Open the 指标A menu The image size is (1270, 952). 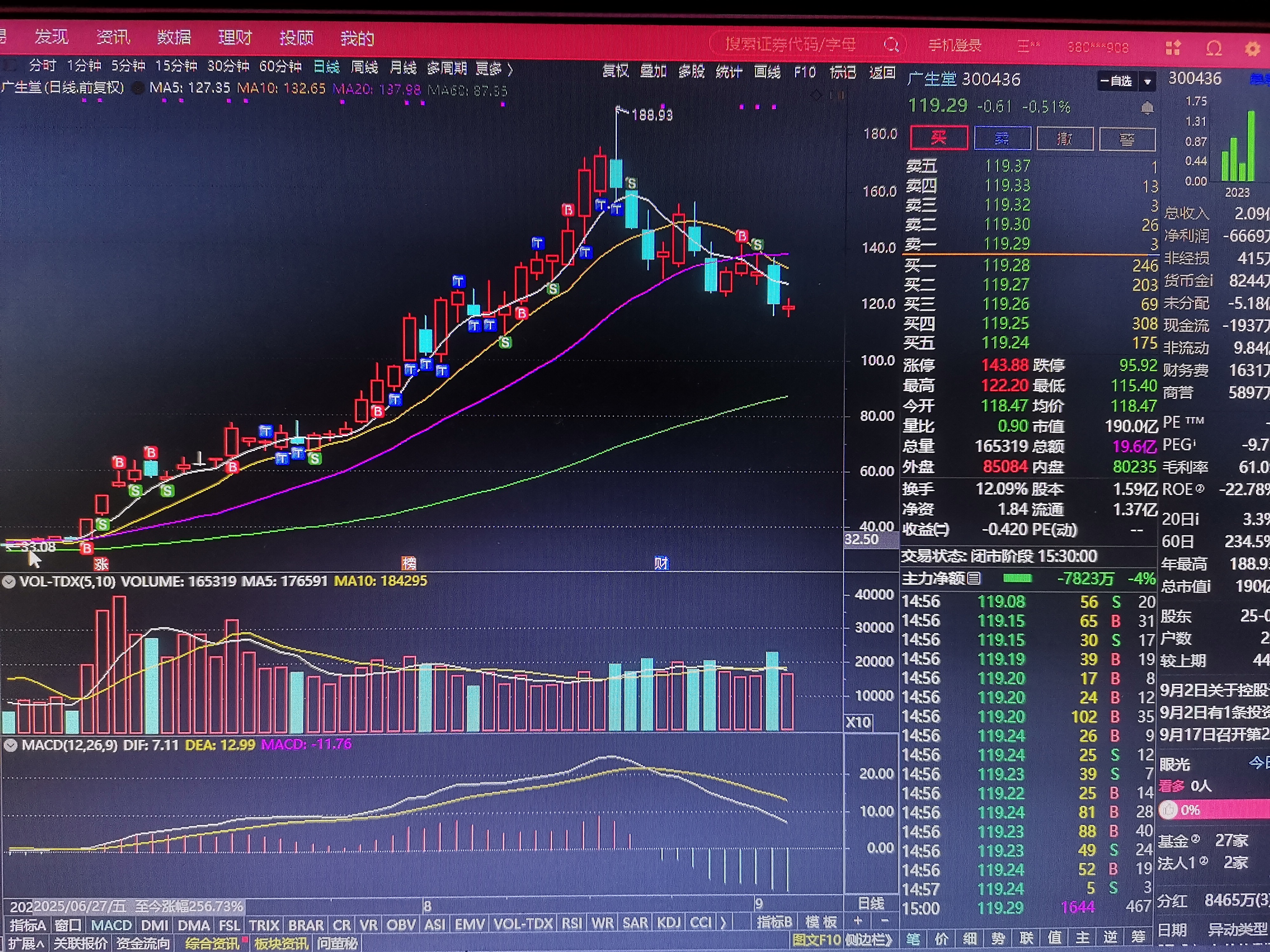27,925
